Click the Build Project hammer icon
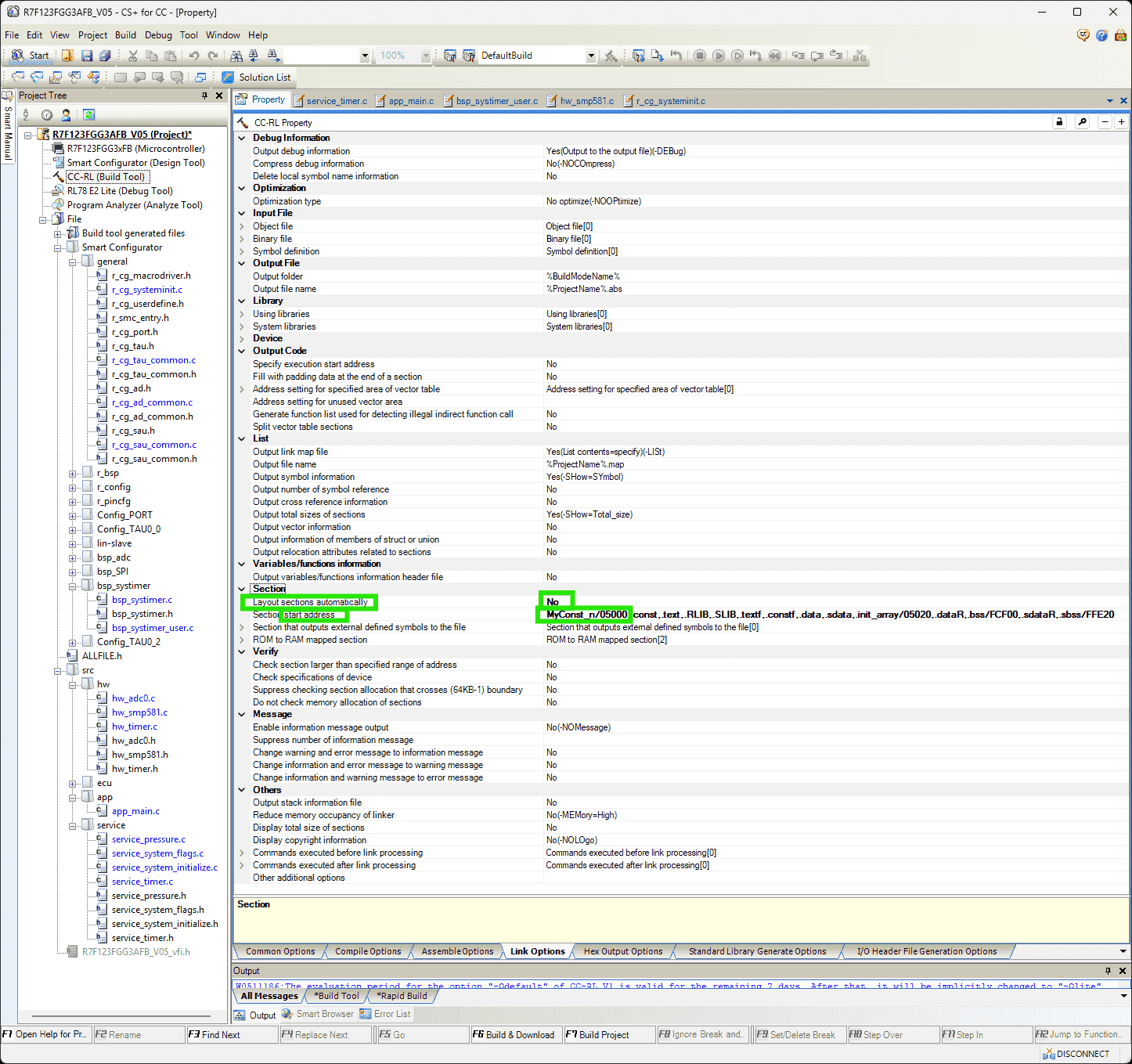Image resolution: width=1132 pixels, height=1064 pixels. point(449,56)
